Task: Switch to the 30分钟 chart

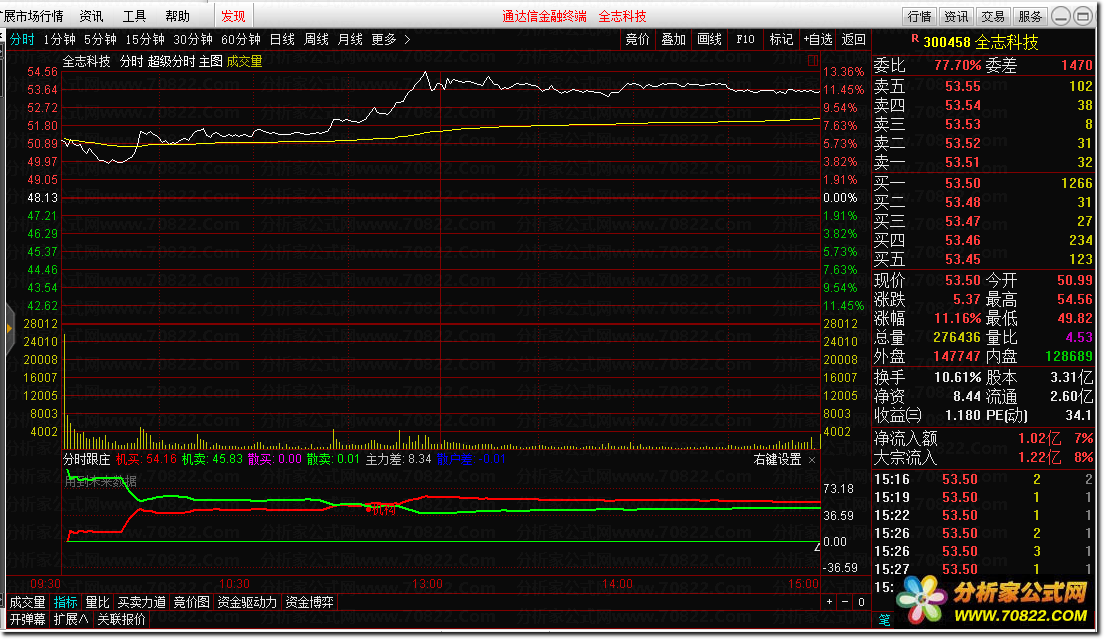Action: tap(193, 40)
